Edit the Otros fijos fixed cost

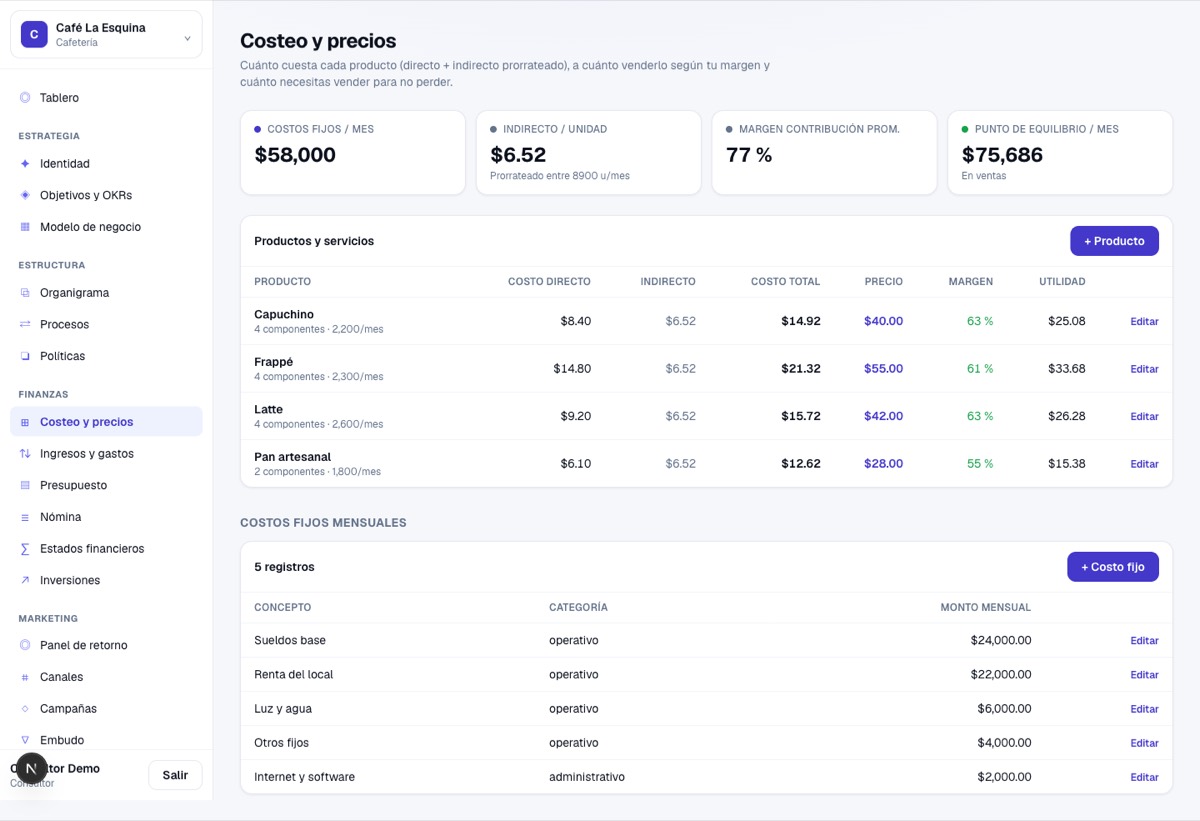point(1144,743)
